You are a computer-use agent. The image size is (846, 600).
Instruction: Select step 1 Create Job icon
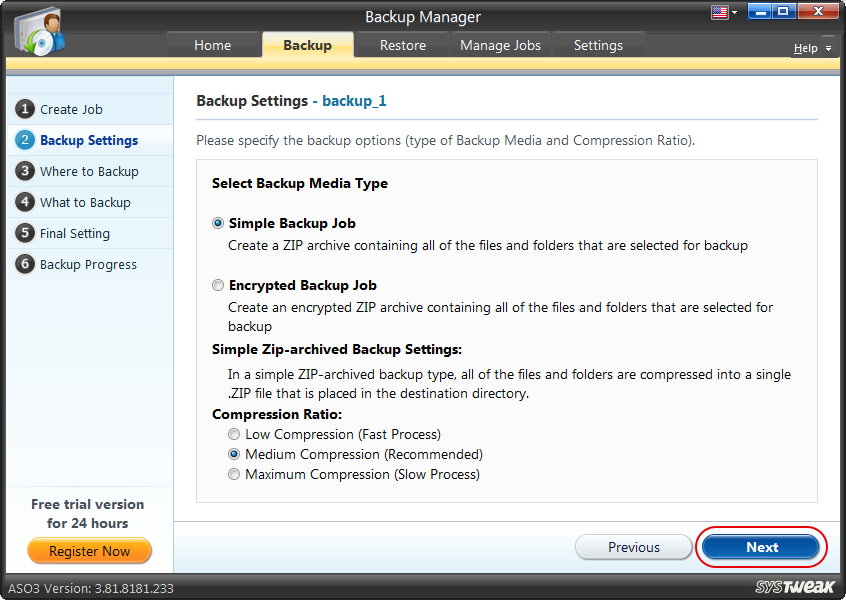pyautogui.click(x=25, y=109)
